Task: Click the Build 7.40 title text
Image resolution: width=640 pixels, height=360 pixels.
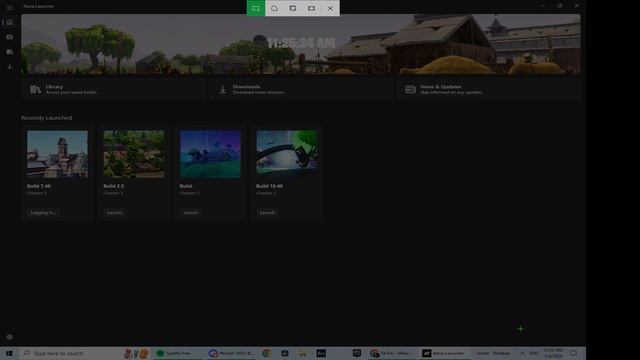Action: [38, 186]
